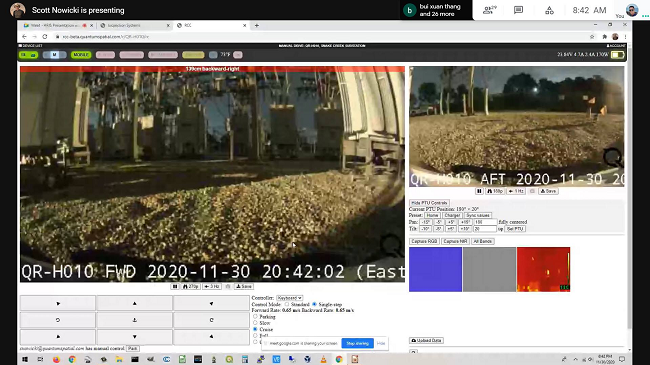Select Standard control mode
Screen dimensions: 650x365
pos(287,304)
